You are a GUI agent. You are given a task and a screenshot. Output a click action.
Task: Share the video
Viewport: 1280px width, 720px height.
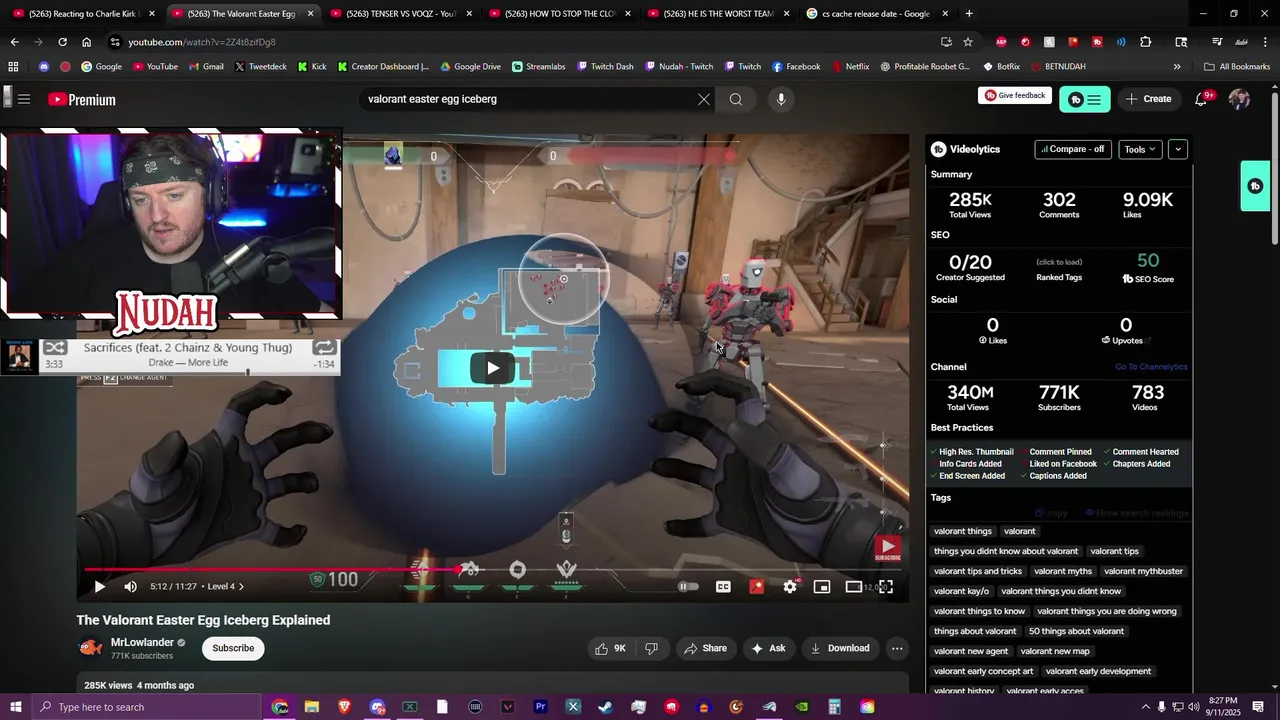coord(705,648)
